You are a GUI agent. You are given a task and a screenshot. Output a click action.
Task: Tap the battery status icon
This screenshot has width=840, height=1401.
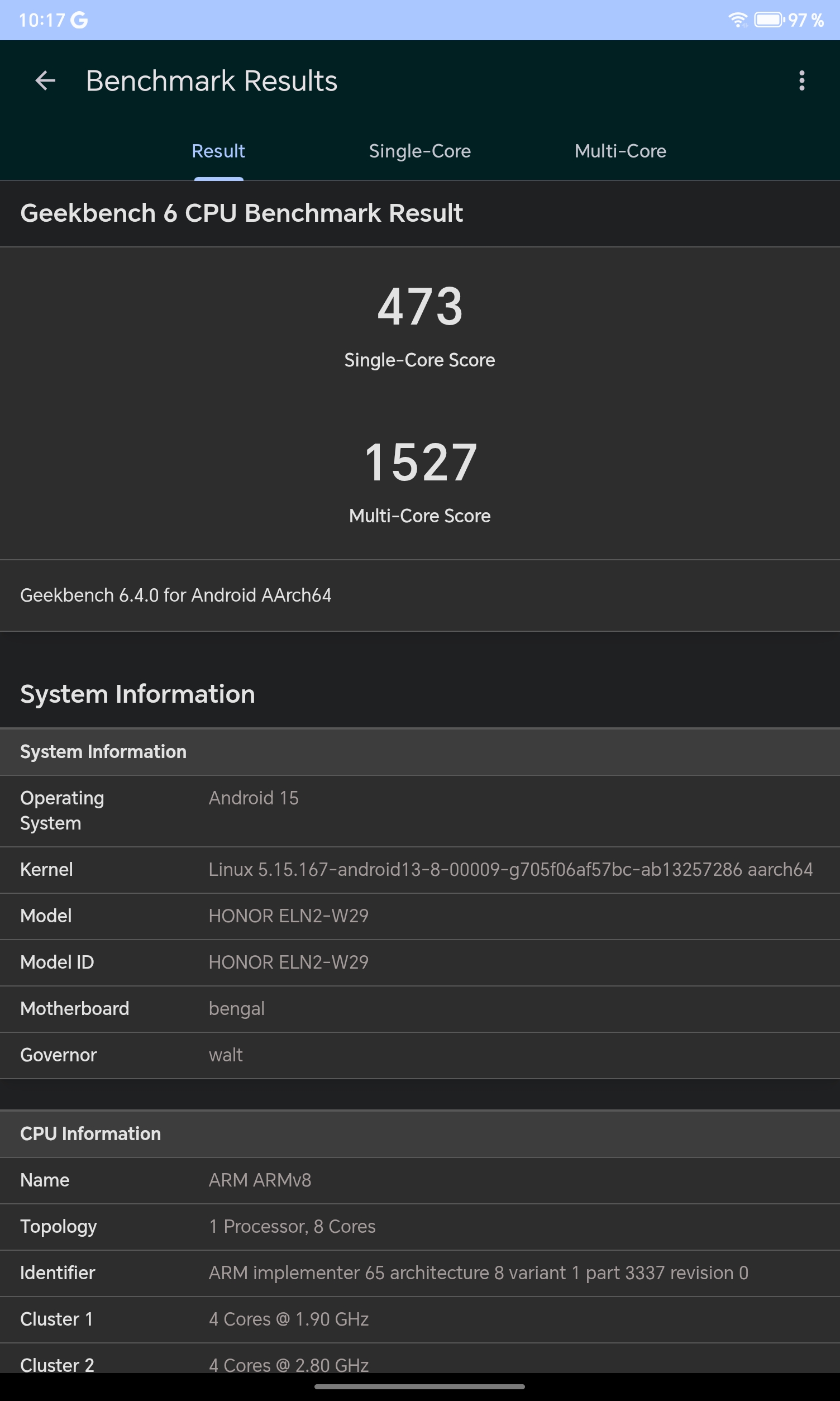coord(769,20)
